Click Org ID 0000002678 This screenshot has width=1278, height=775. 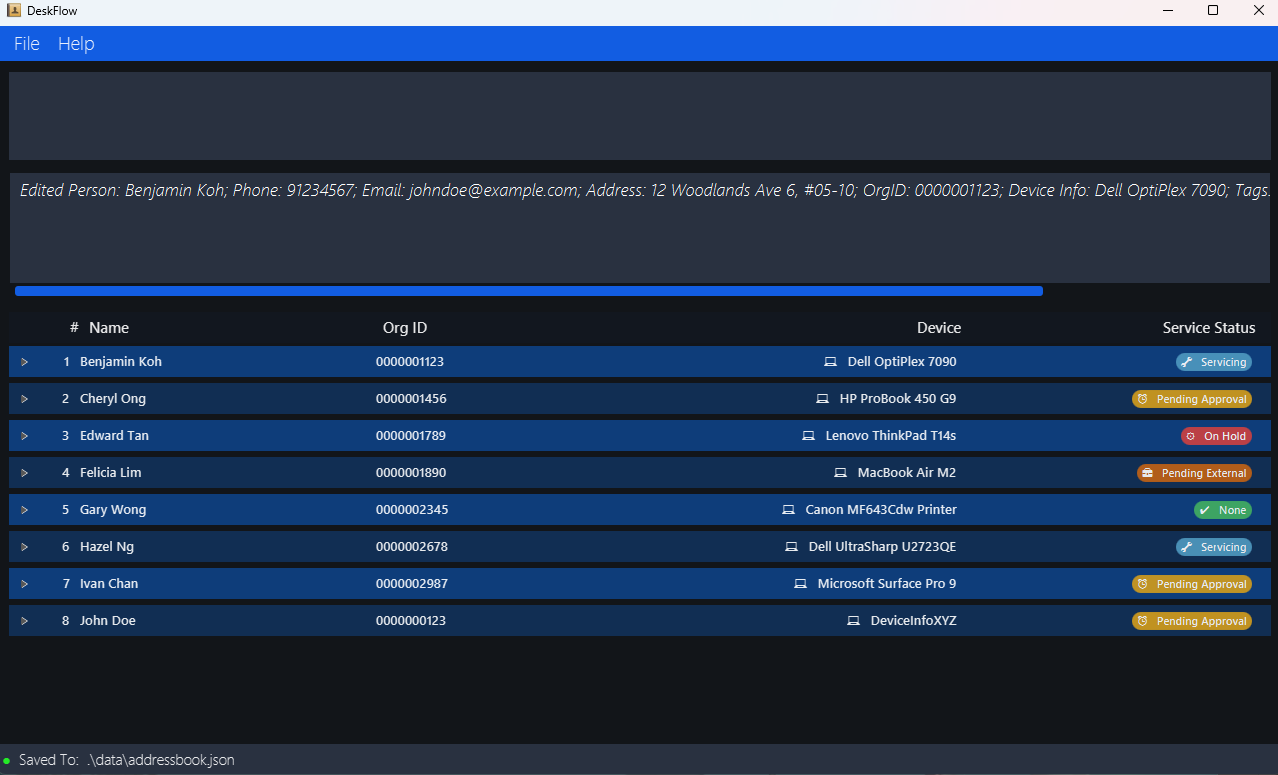(412, 547)
